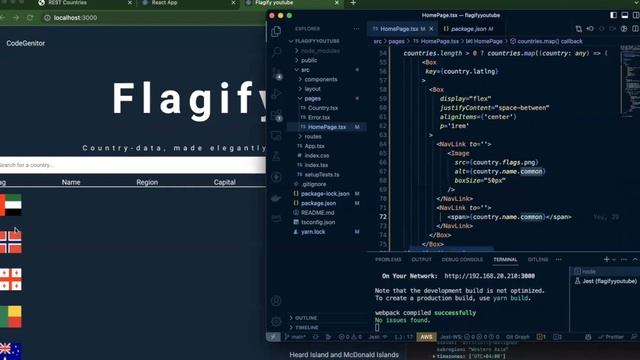This screenshot has width=640, height=360.
Task: Collapse the FLAGIFYYOUTUBE root folder
Action: coord(317,41)
